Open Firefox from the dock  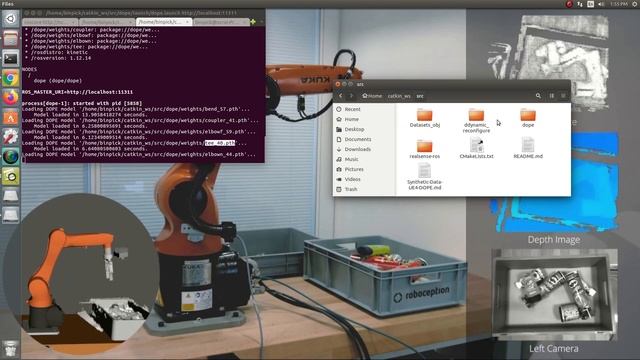click(x=11, y=98)
